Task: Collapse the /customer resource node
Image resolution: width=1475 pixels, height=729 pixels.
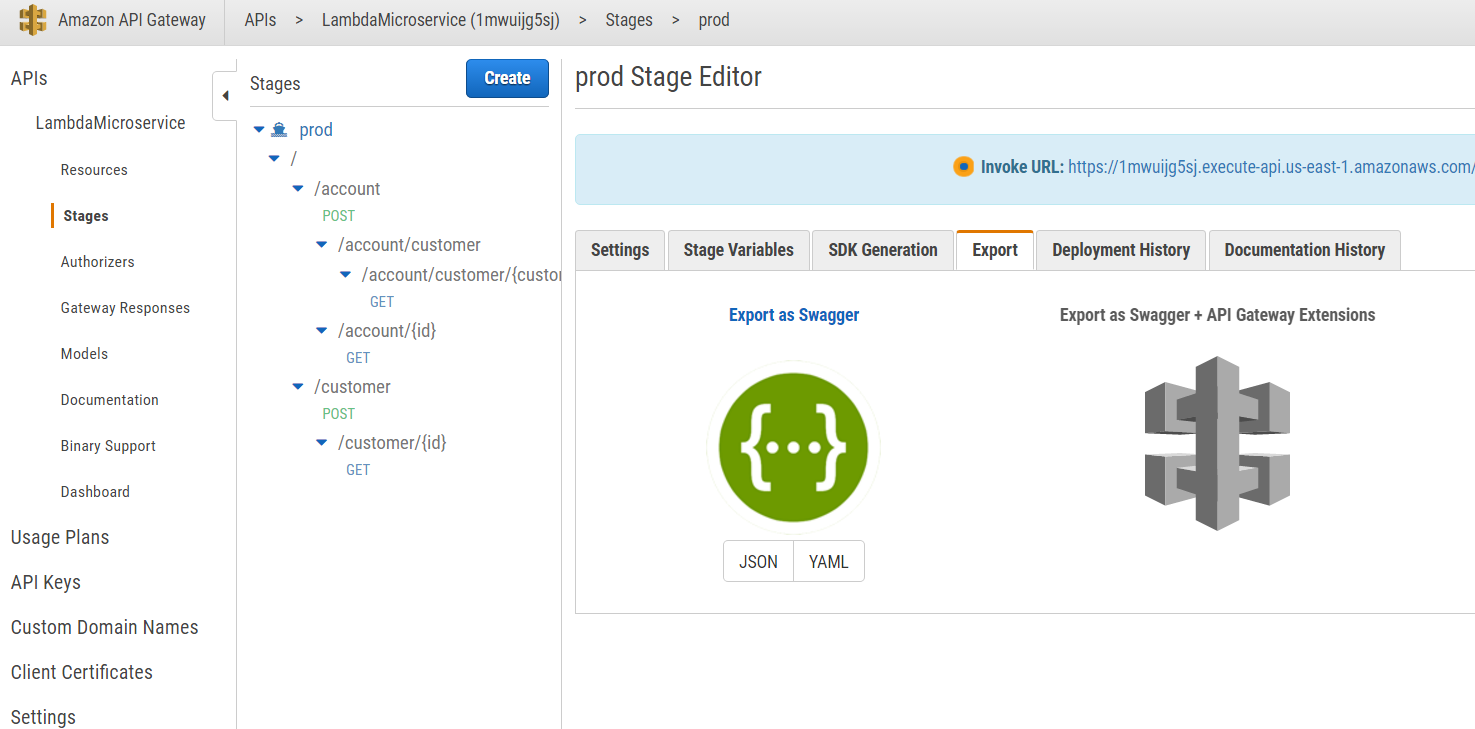Action: (x=297, y=386)
